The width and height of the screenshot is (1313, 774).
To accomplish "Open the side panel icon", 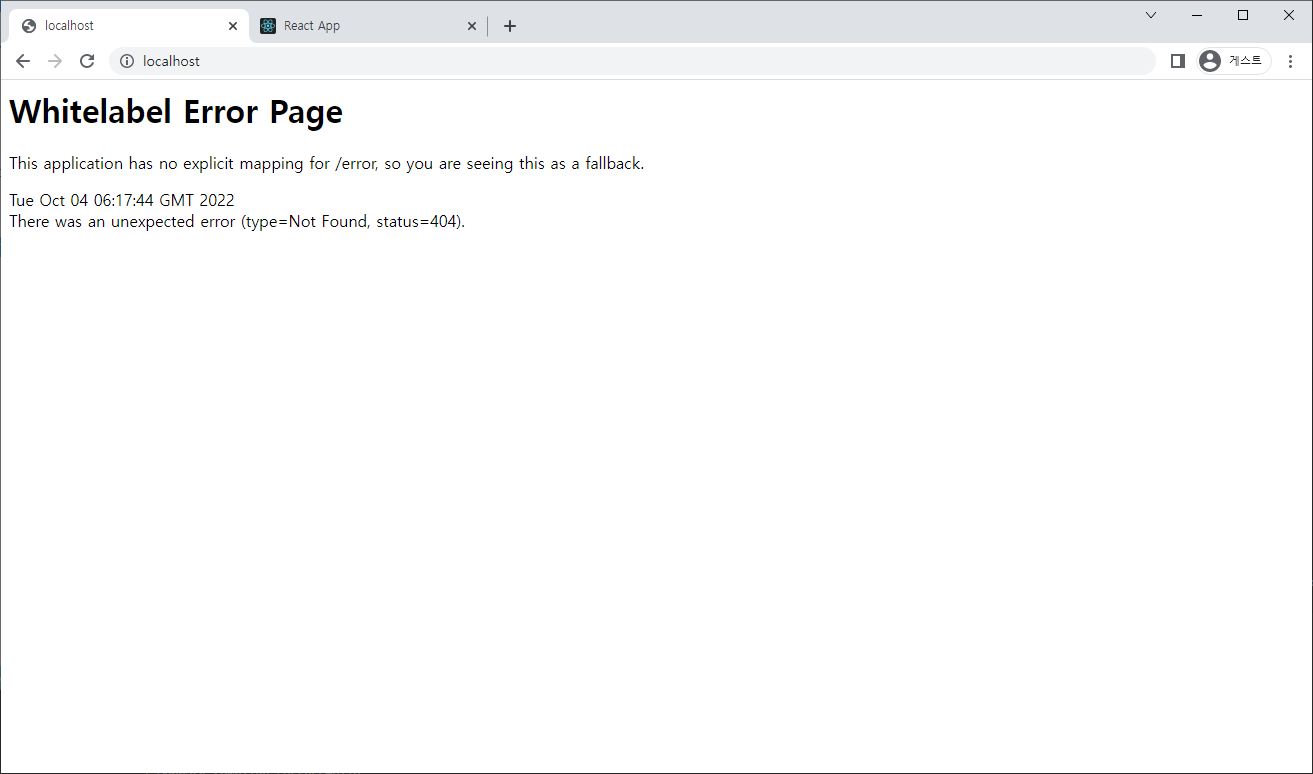I will (x=1177, y=61).
